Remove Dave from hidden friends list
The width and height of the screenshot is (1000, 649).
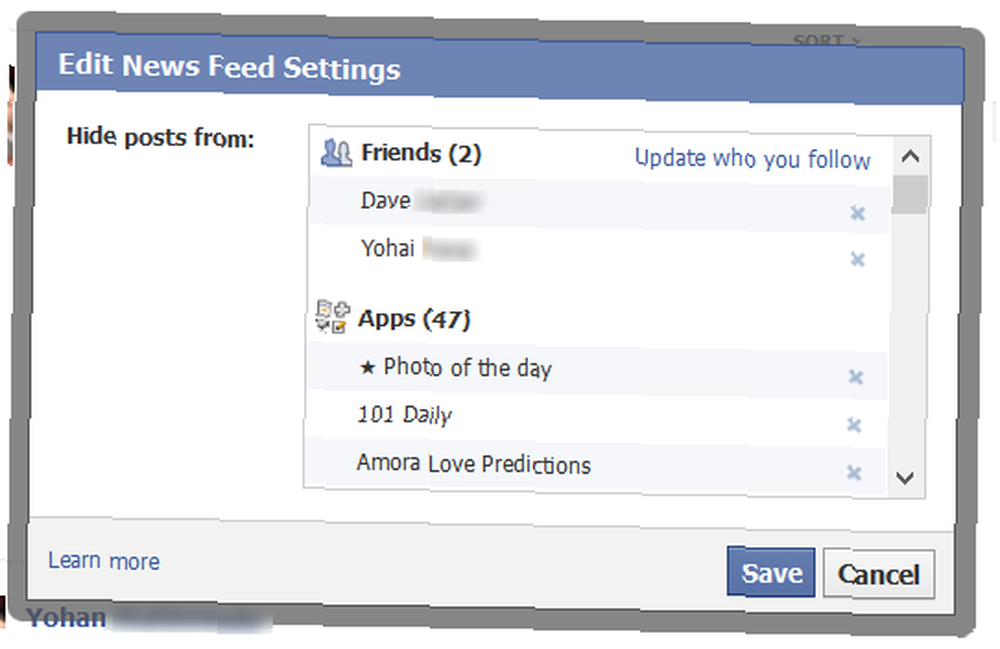(x=858, y=213)
